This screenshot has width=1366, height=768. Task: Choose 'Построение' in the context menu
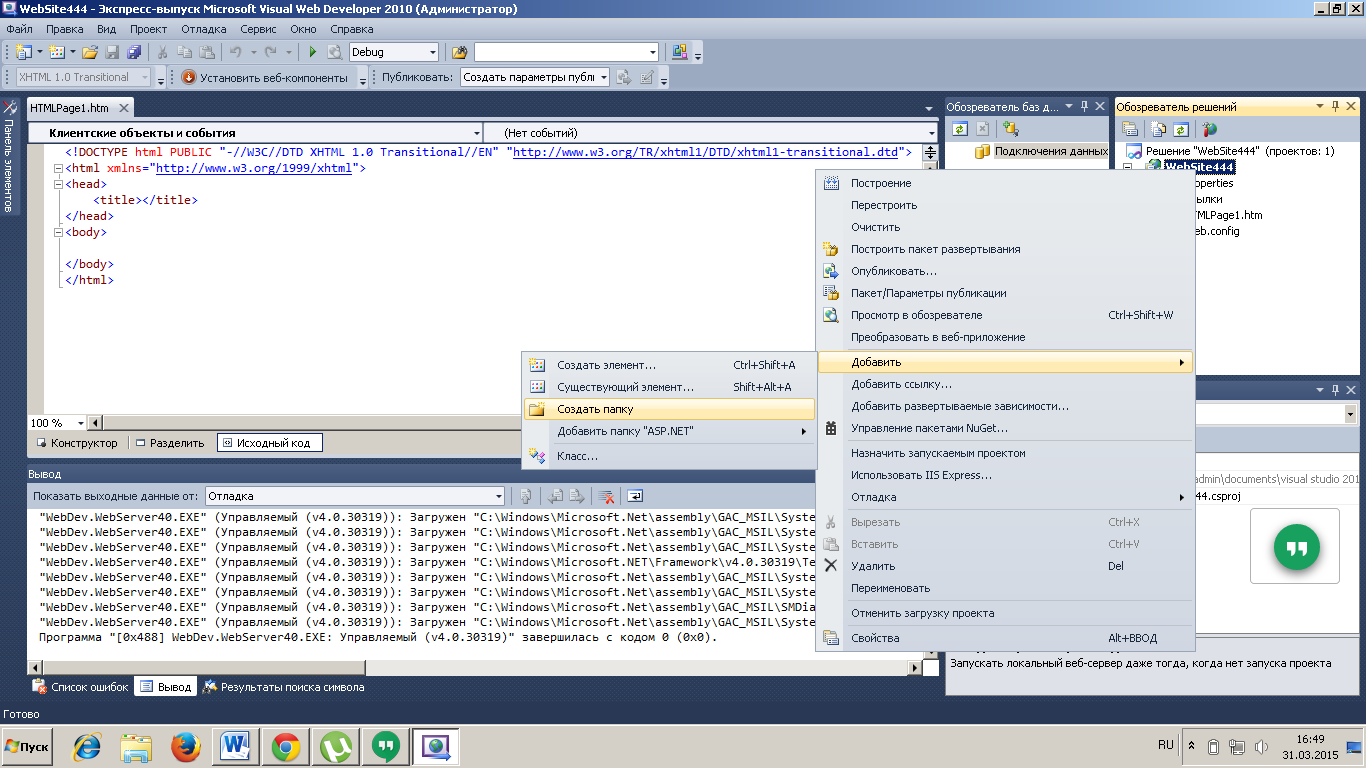(x=1006, y=183)
